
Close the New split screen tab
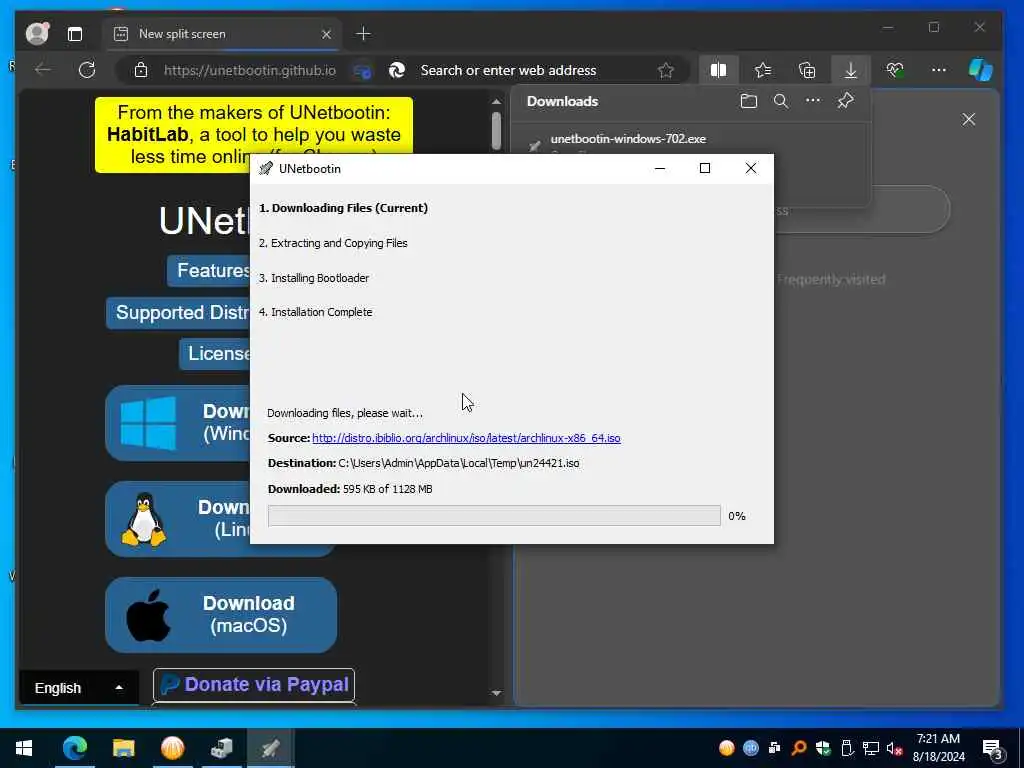tap(327, 34)
